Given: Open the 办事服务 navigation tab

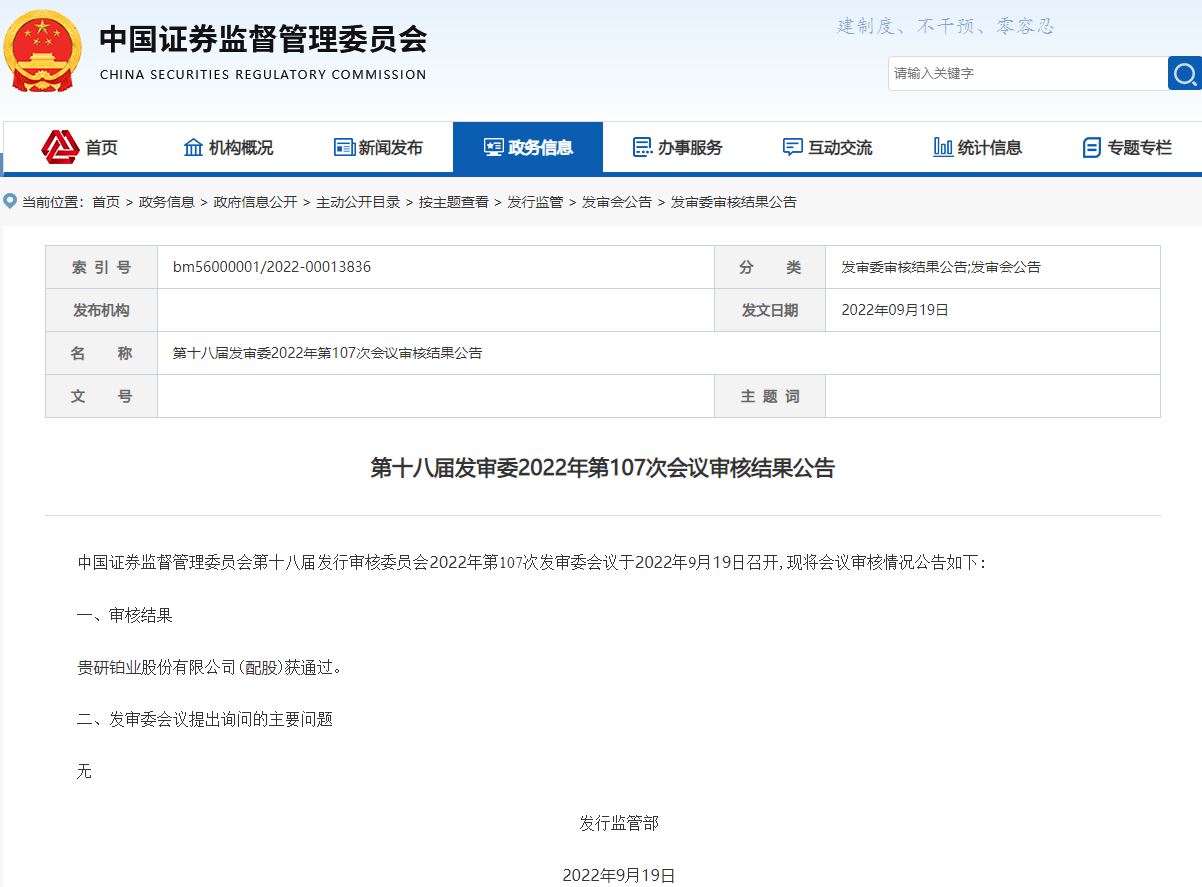Looking at the screenshot, I should tap(678, 147).
